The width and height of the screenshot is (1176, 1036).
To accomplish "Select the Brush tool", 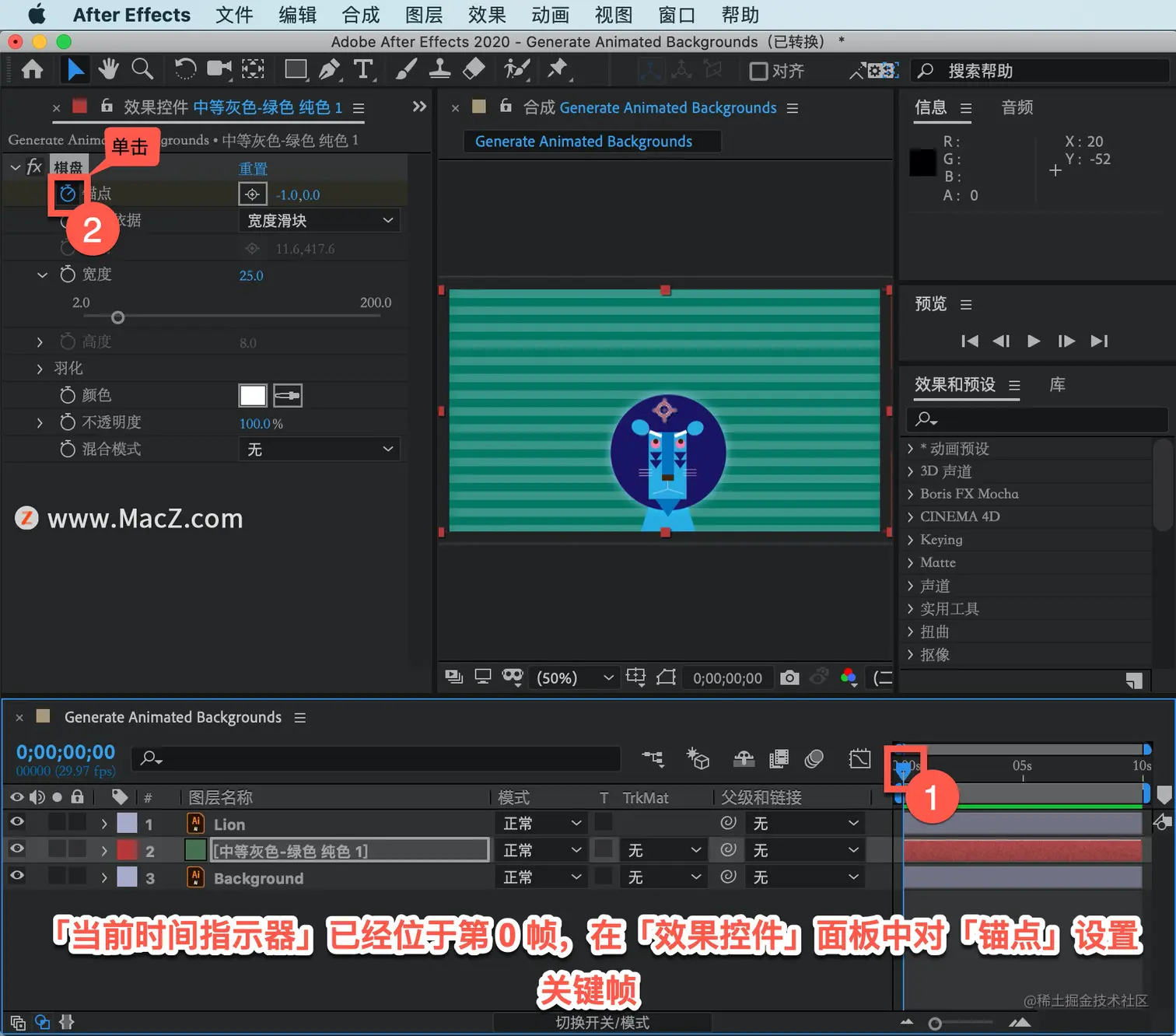I will [x=405, y=69].
